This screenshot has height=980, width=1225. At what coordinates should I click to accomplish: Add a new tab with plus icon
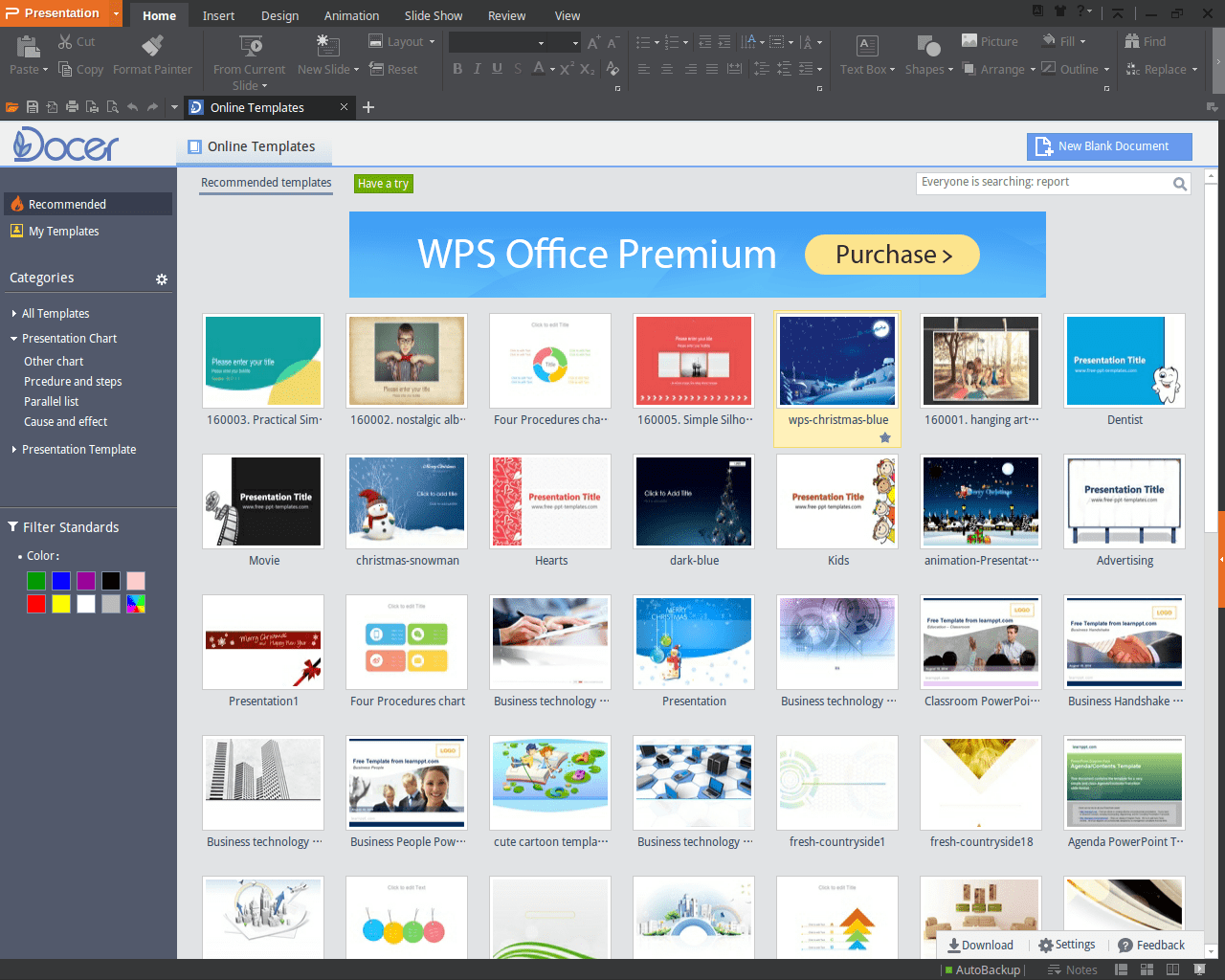(x=368, y=107)
